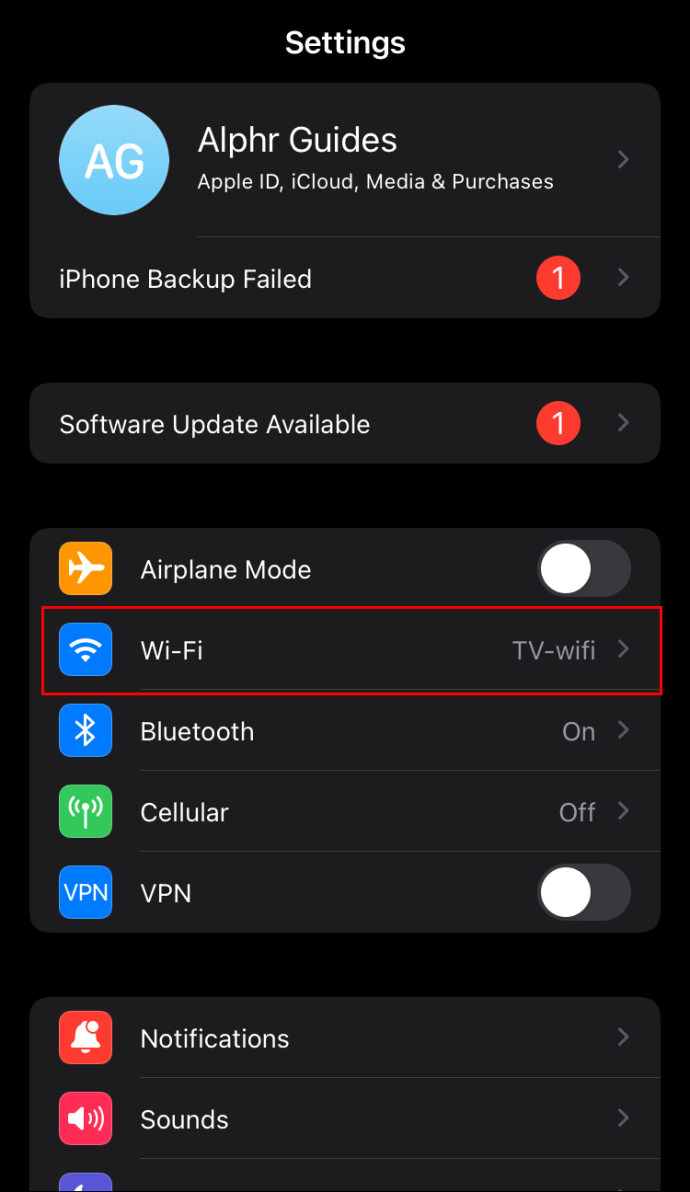This screenshot has width=690, height=1192.
Task: Open the Notifications settings row
Action: click(345, 1038)
